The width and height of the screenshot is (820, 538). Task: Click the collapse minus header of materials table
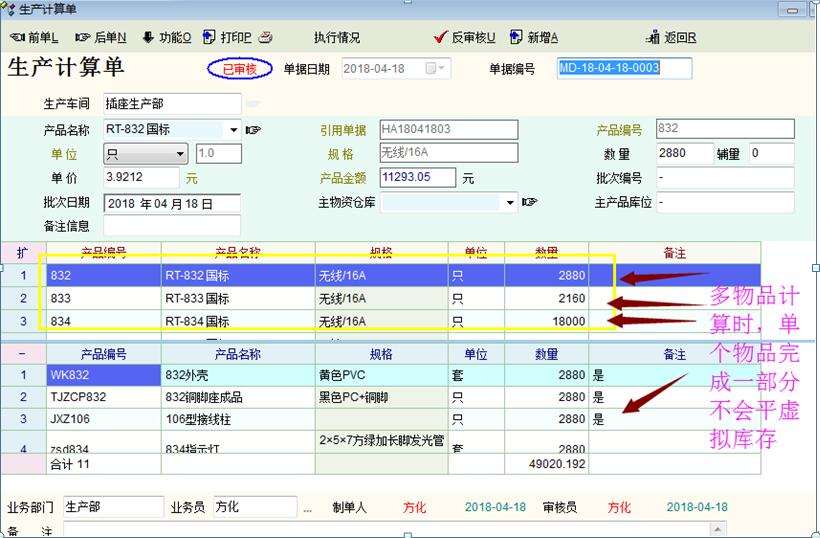(22, 354)
